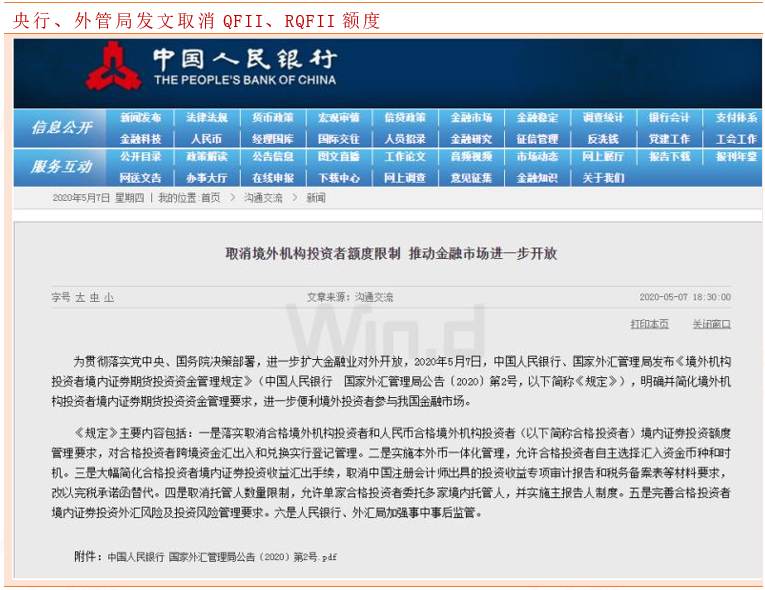This screenshot has width=765, height=590.
Task: Go to 在线申报 page
Action: 273,178
